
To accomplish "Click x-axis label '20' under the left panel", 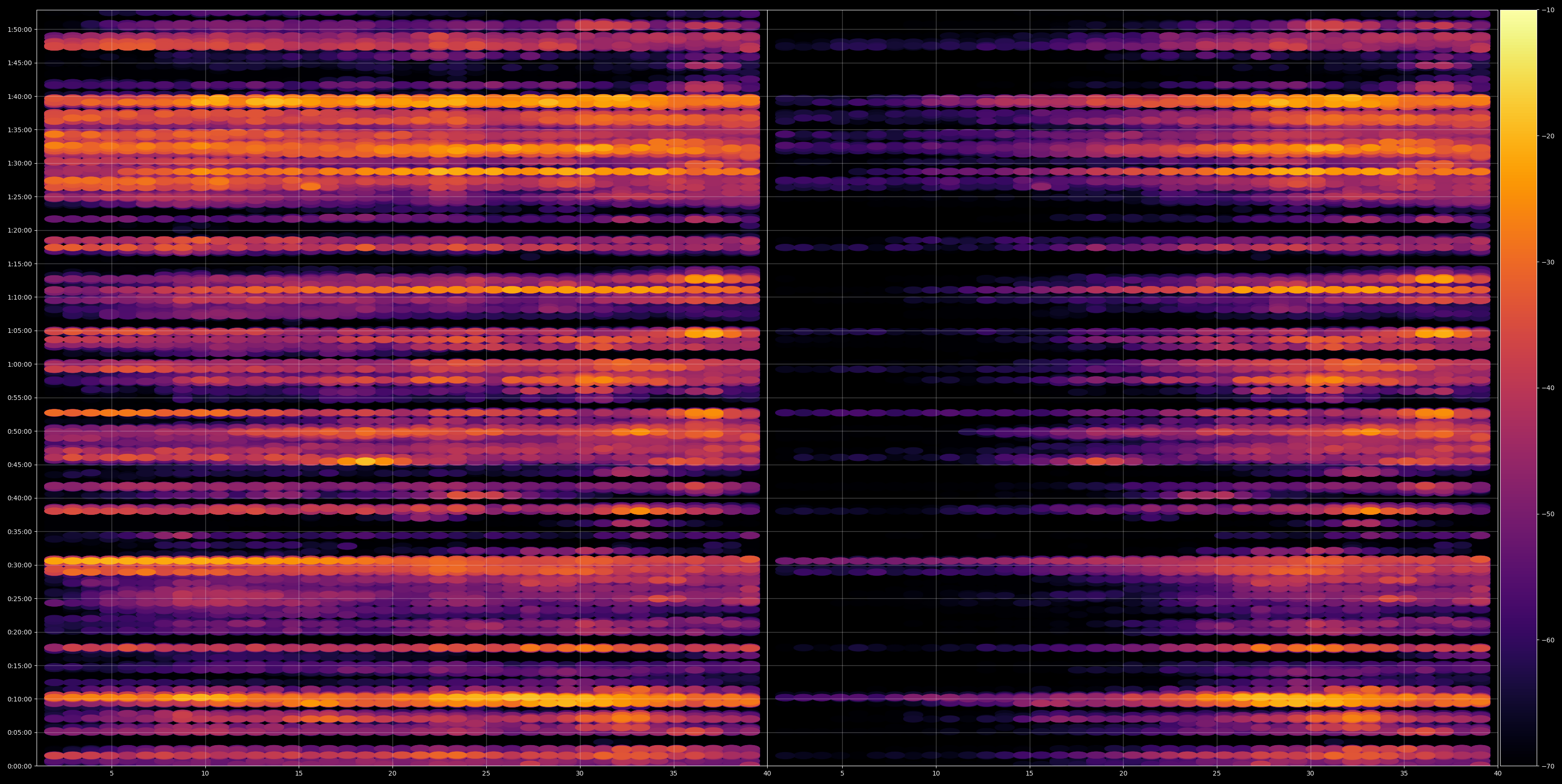I will pyautogui.click(x=392, y=774).
